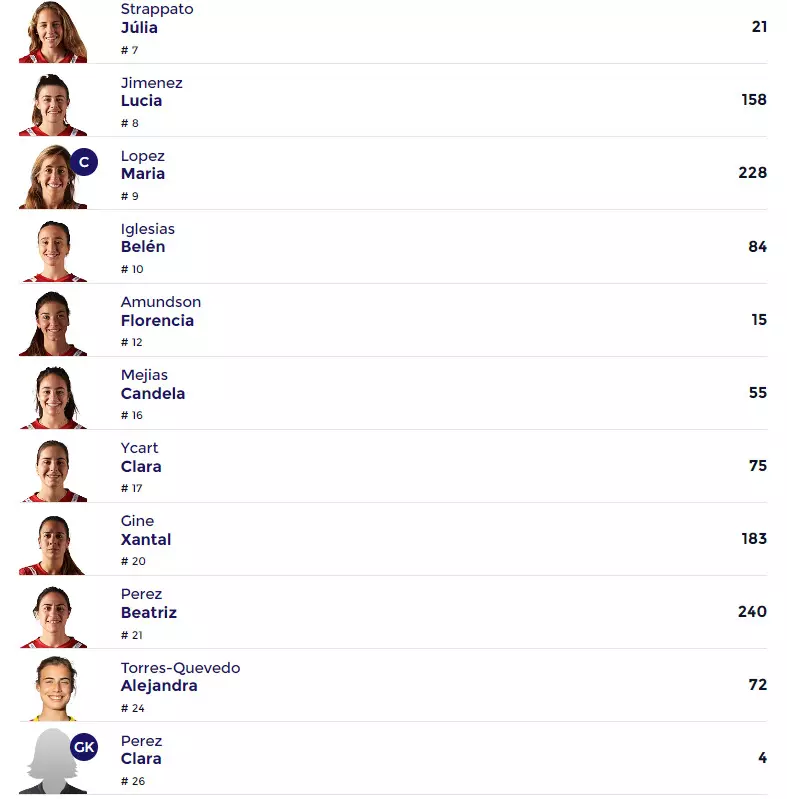Click Florencia Amundson's player photo
787x799 pixels.
pyautogui.click(x=53, y=322)
